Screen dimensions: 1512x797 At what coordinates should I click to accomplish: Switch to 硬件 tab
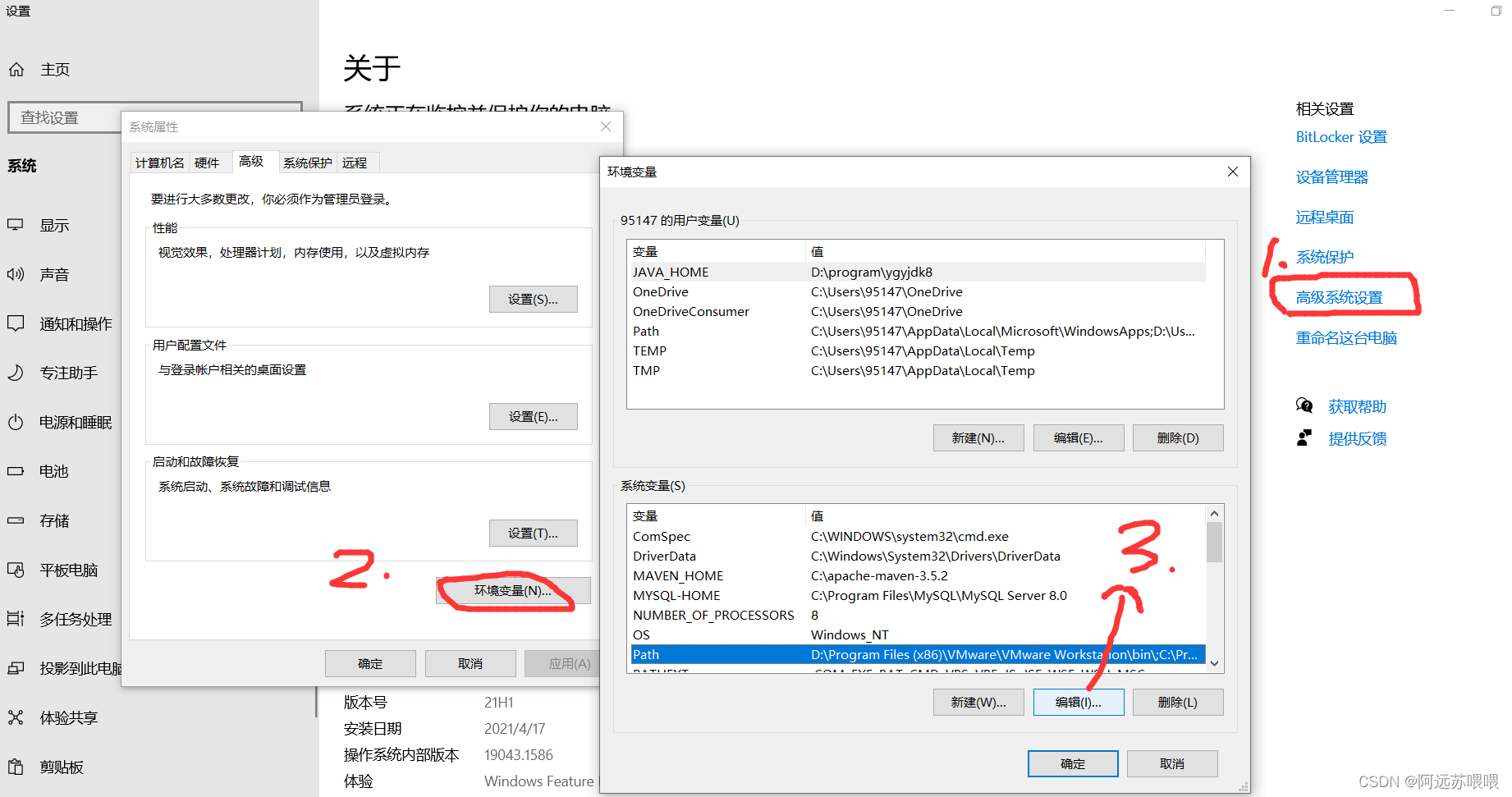(x=209, y=163)
